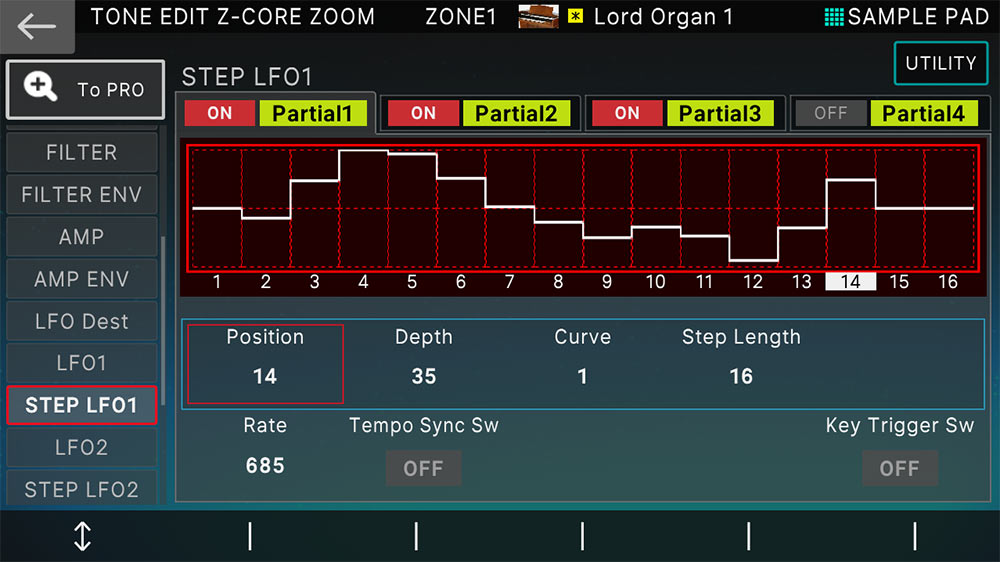Screen dimensions: 1000x562
Task: Open the FILTER ENV section
Action: [x=82, y=195]
